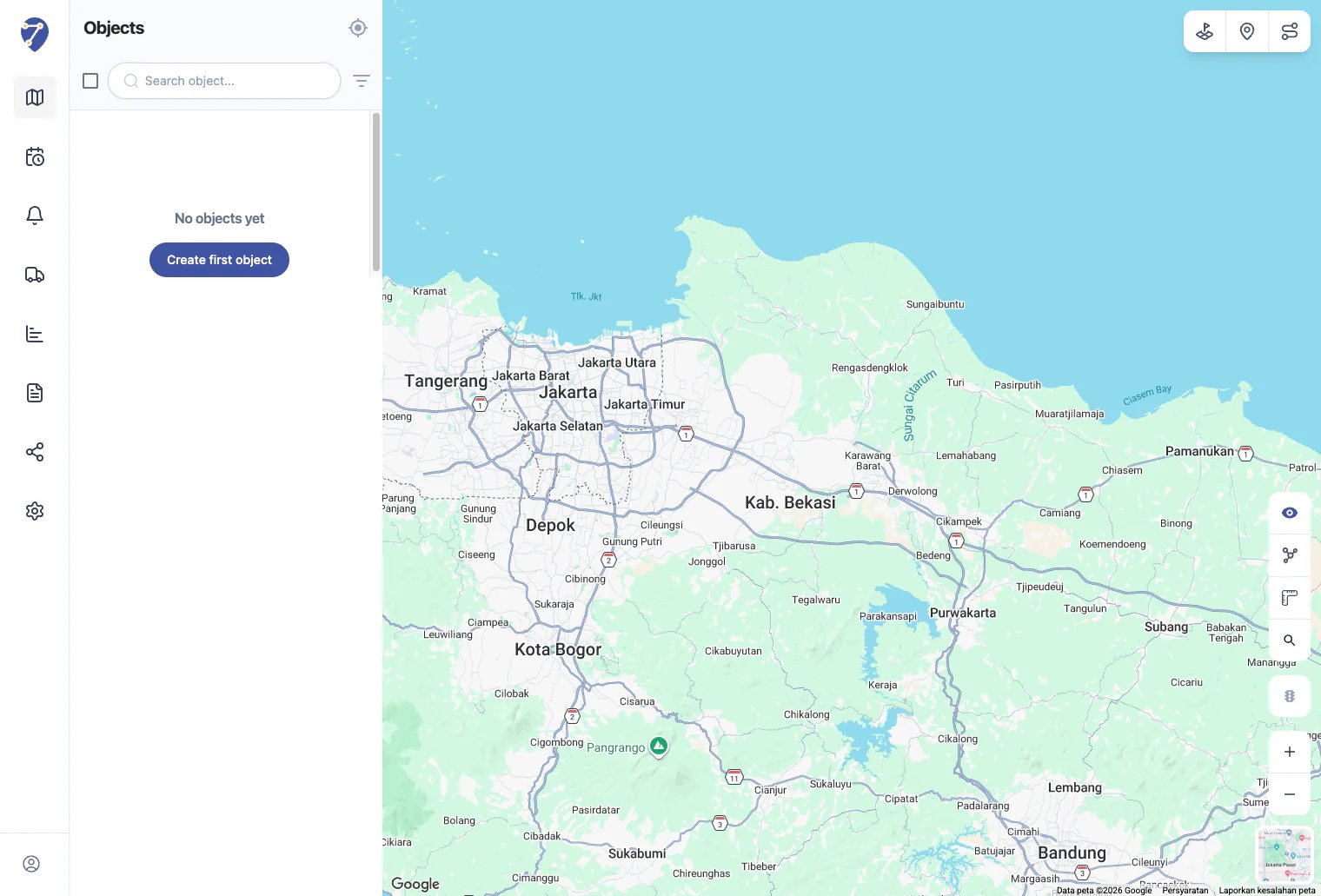Image resolution: width=1321 pixels, height=896 pixels.
Task: Click the Kota Bogor label on map
Action: [558, 649]
